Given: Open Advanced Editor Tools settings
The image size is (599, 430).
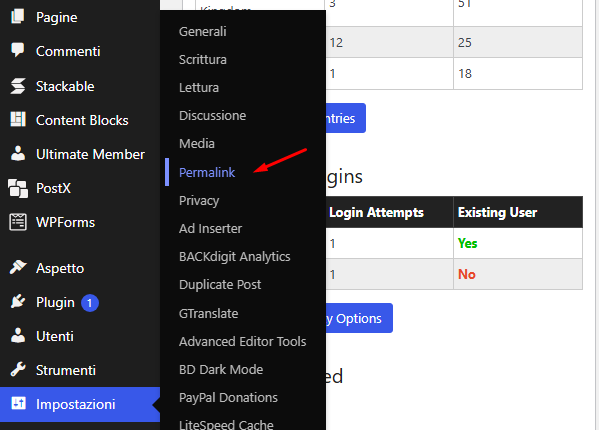Looking at the screenshot, I should tap(243, 341).
